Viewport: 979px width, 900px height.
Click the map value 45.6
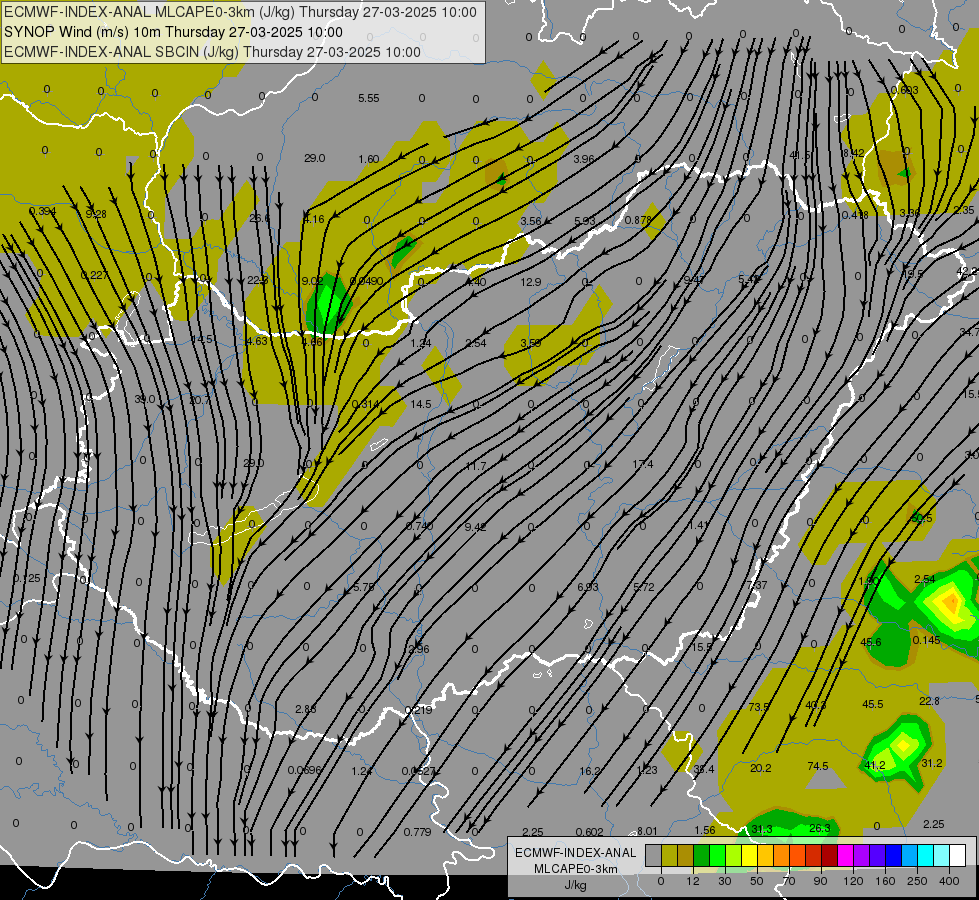pyautogui.click(x=870, y=642)
